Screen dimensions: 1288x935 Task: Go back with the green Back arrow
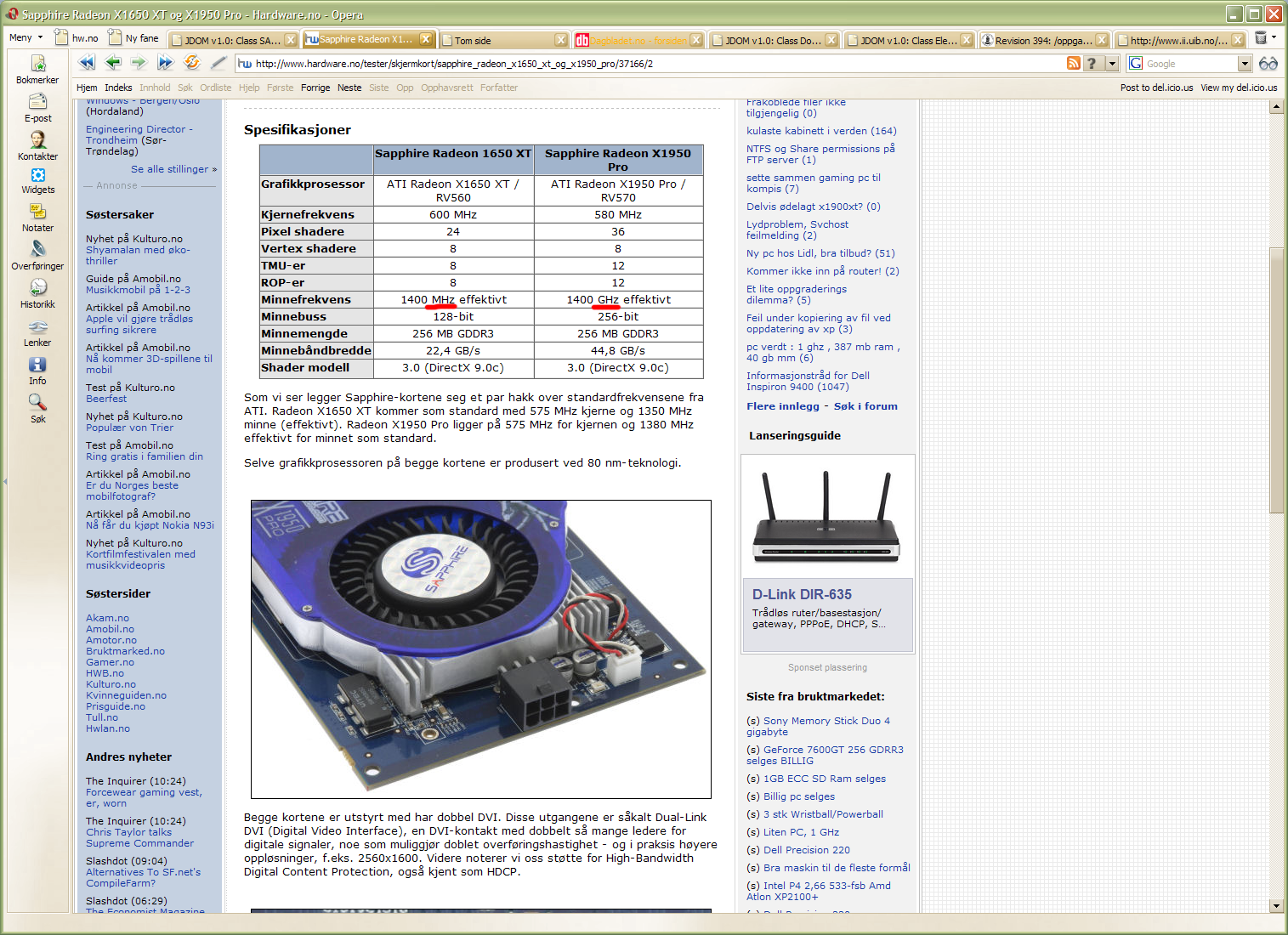tap(113, 62)
